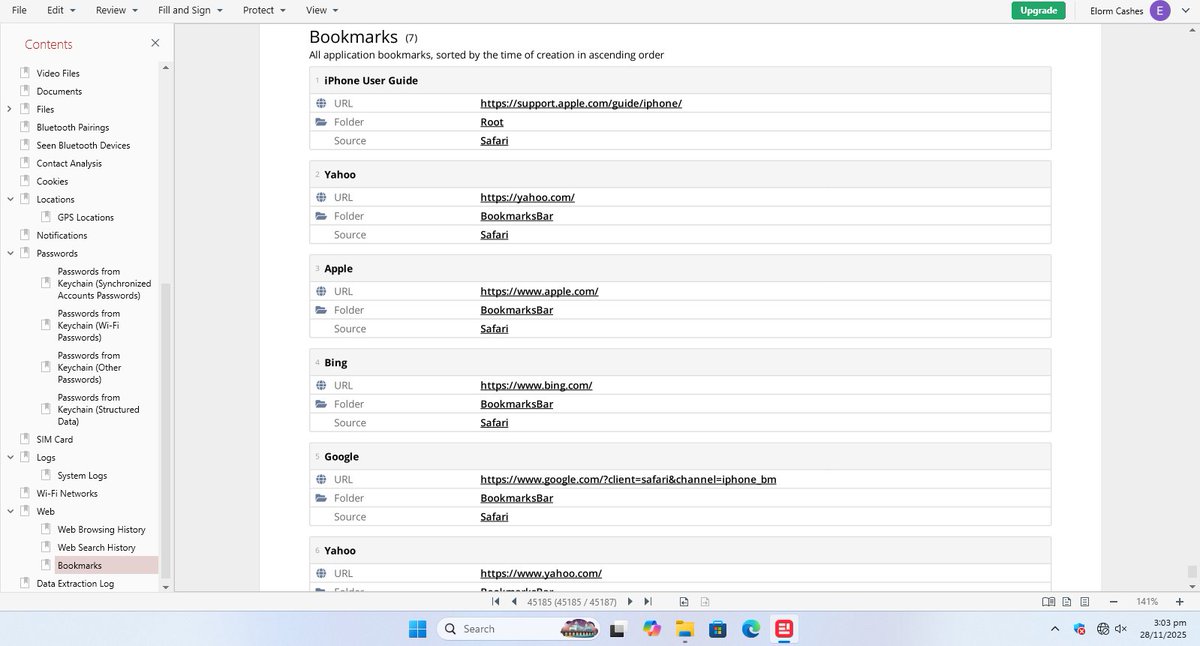
Task: Open the File menu
Action: click(x=18, y=10)
